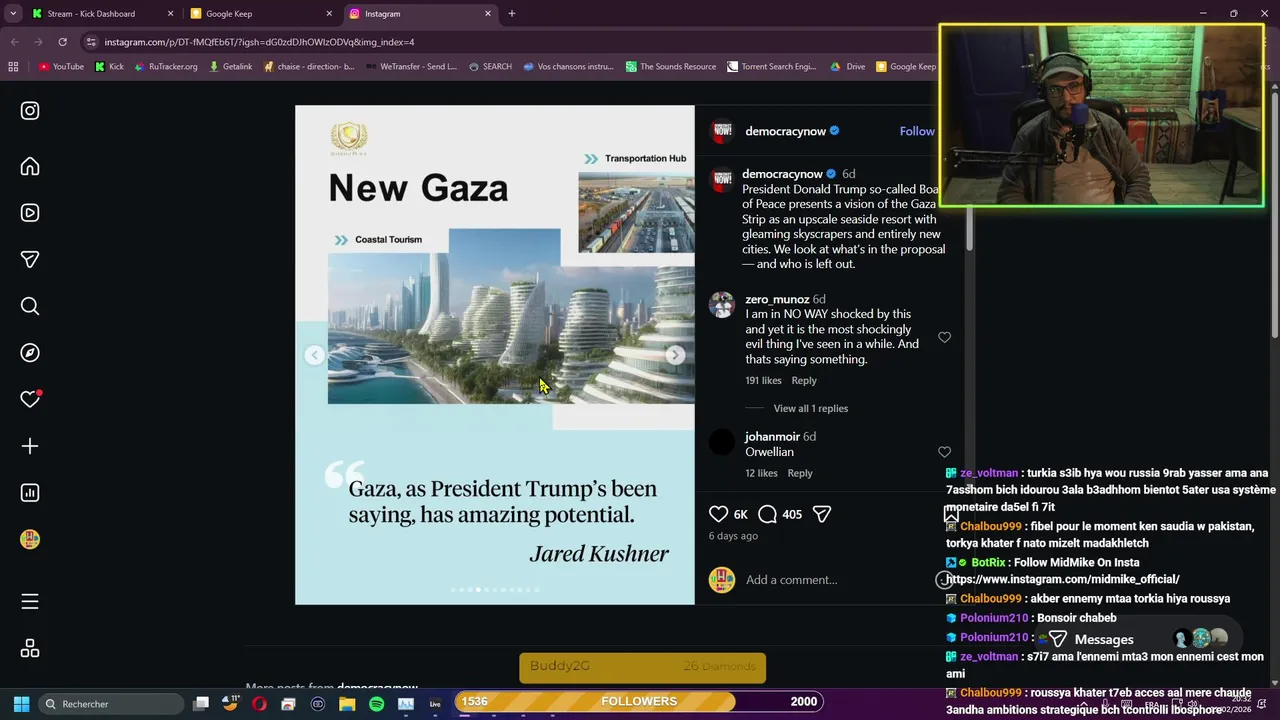Screen dimensions: 1280x720
Task: Show next carousel image
Action: 675,355
